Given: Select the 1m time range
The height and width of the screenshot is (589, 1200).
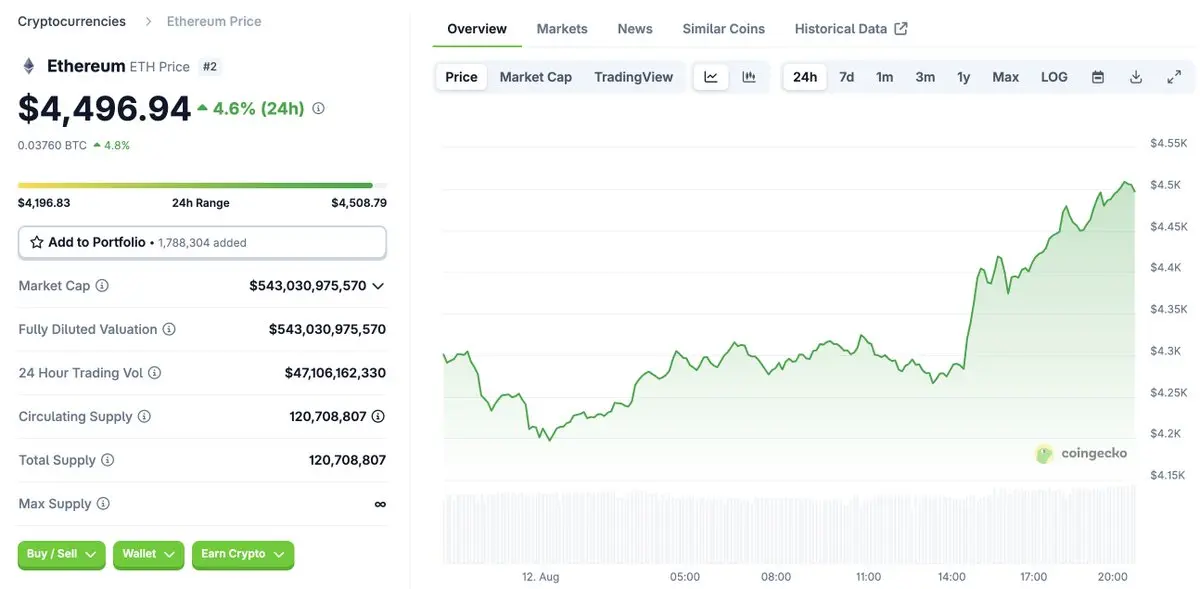Looking at the screenshot, I should click(x=885, y=77).
